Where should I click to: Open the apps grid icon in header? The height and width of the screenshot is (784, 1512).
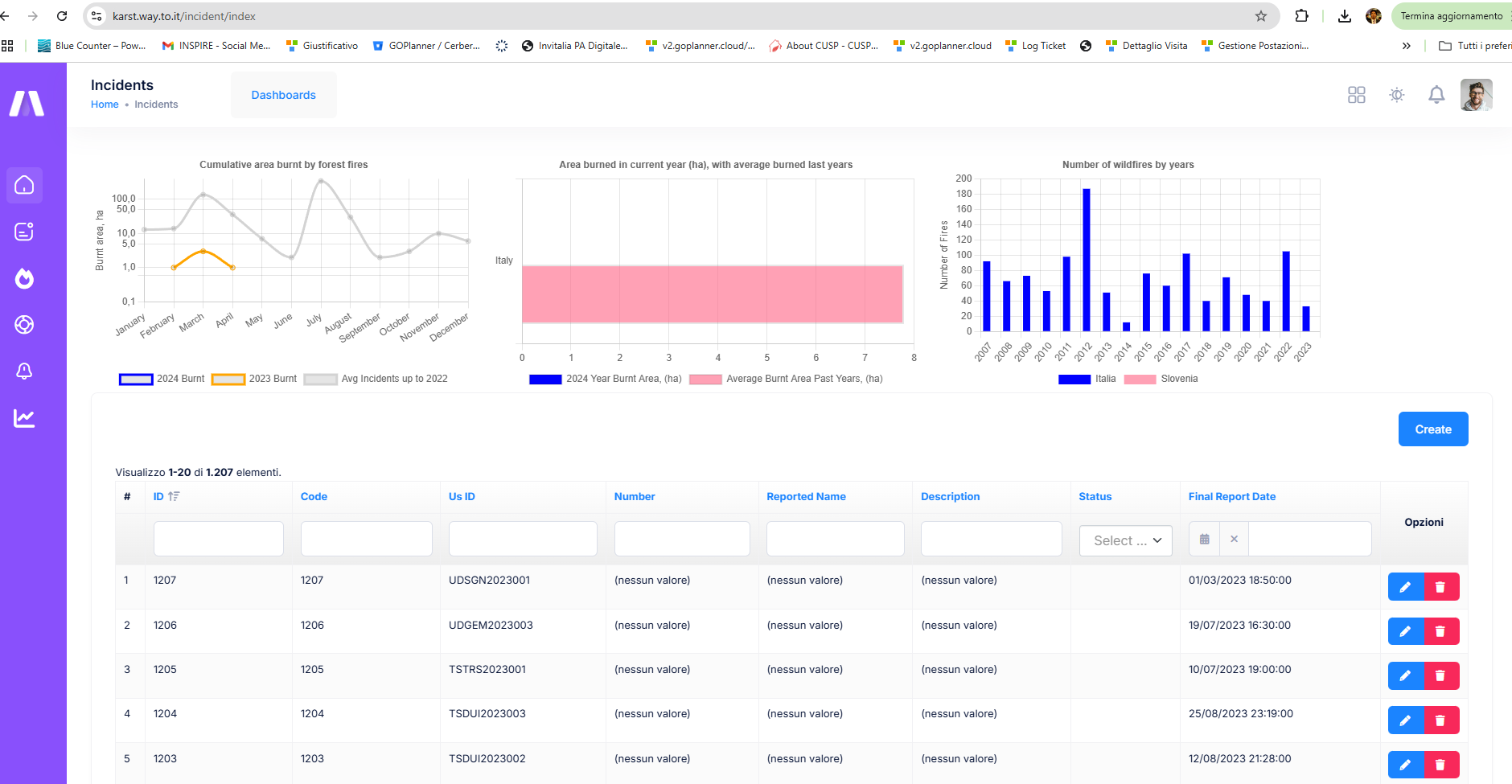click(1357, 95)
